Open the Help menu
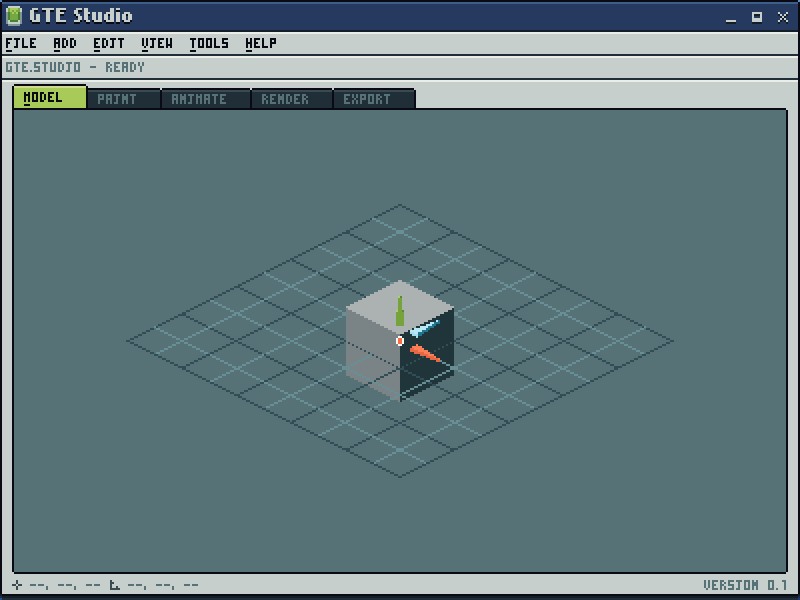The image size is (800, 600). [261, 44]
